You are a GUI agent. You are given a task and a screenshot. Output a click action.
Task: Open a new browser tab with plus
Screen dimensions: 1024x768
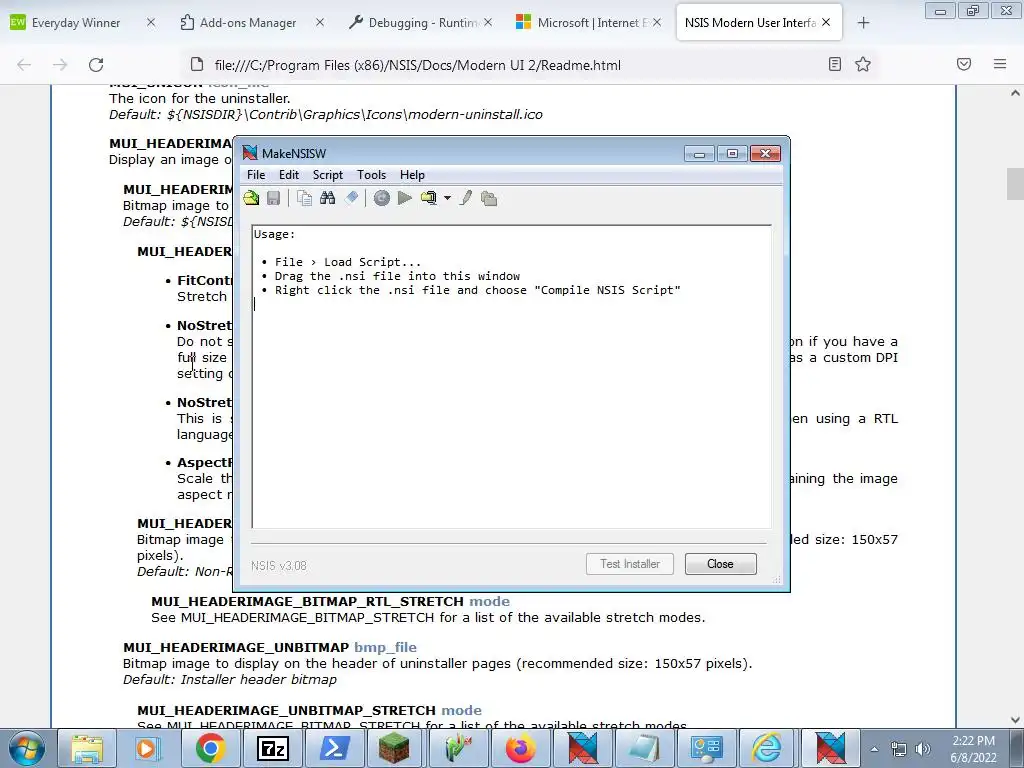[x=863, y=23]
